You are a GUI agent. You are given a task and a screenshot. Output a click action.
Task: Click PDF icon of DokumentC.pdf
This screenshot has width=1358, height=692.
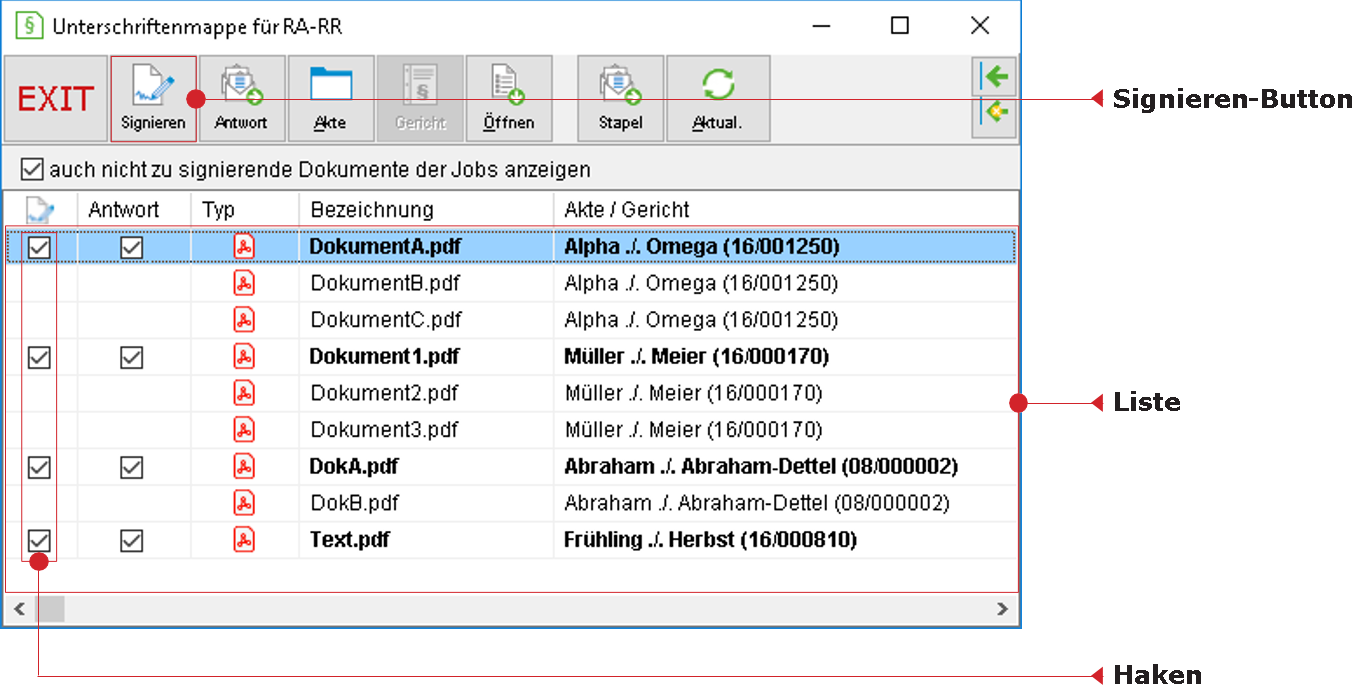coord(244,320)
